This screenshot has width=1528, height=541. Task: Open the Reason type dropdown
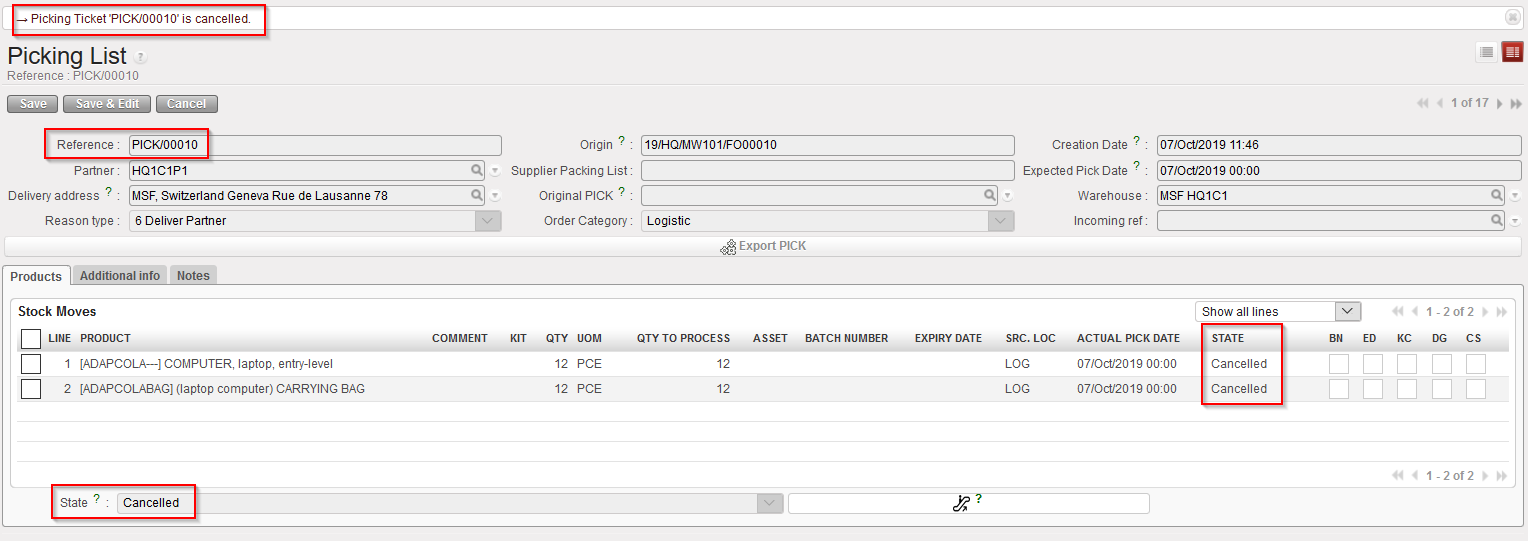(x=489, y=221)
